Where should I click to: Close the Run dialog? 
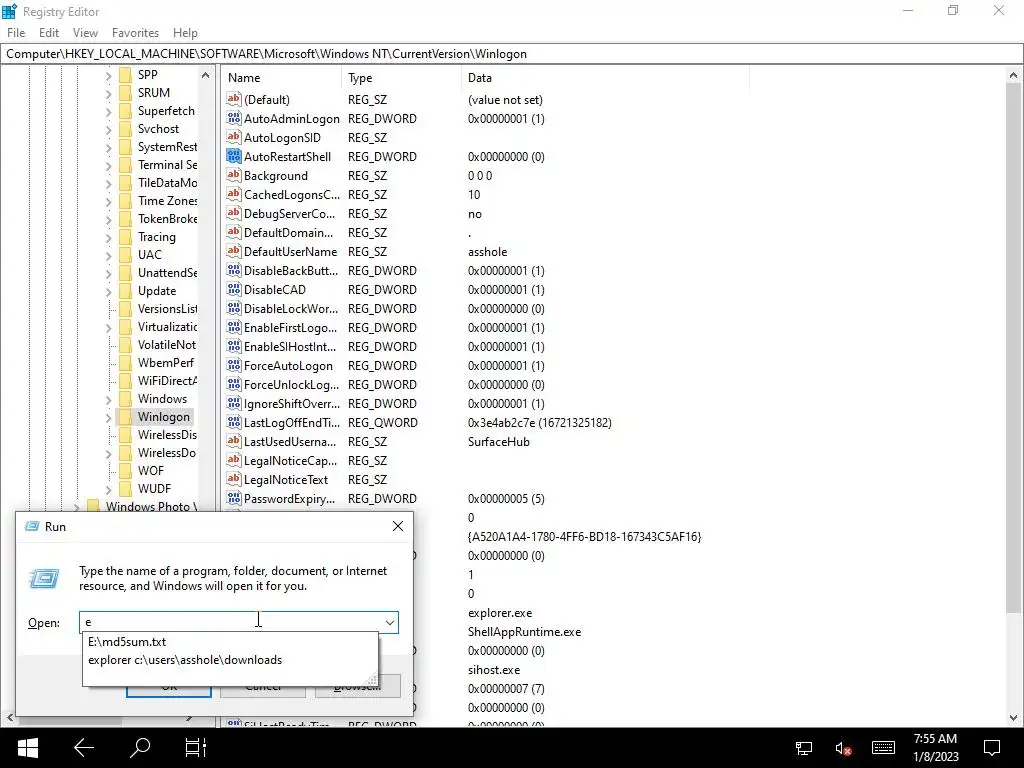(x=398, y=526)
